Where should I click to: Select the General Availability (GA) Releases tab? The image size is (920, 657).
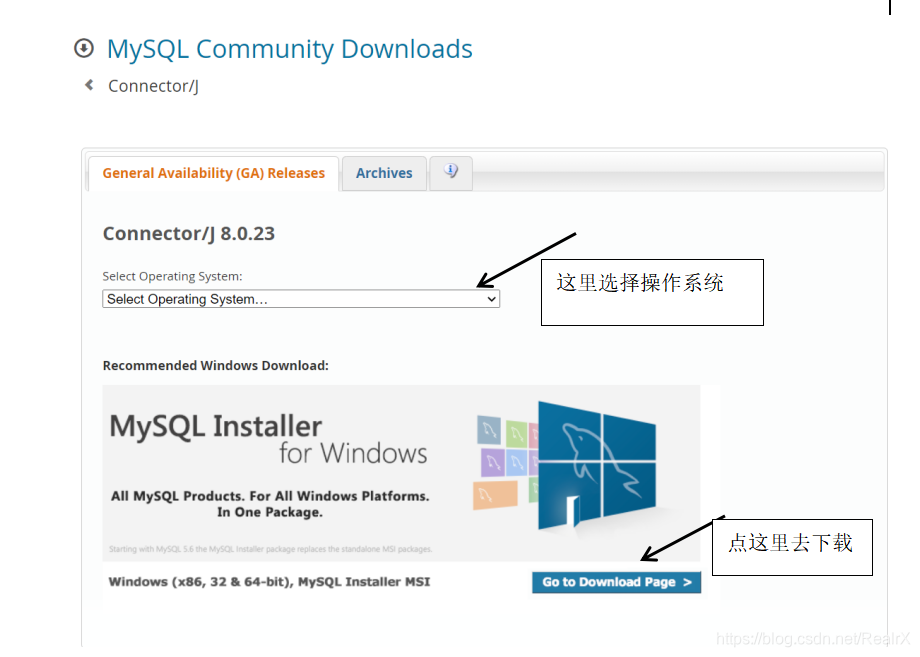coord(214,173)
